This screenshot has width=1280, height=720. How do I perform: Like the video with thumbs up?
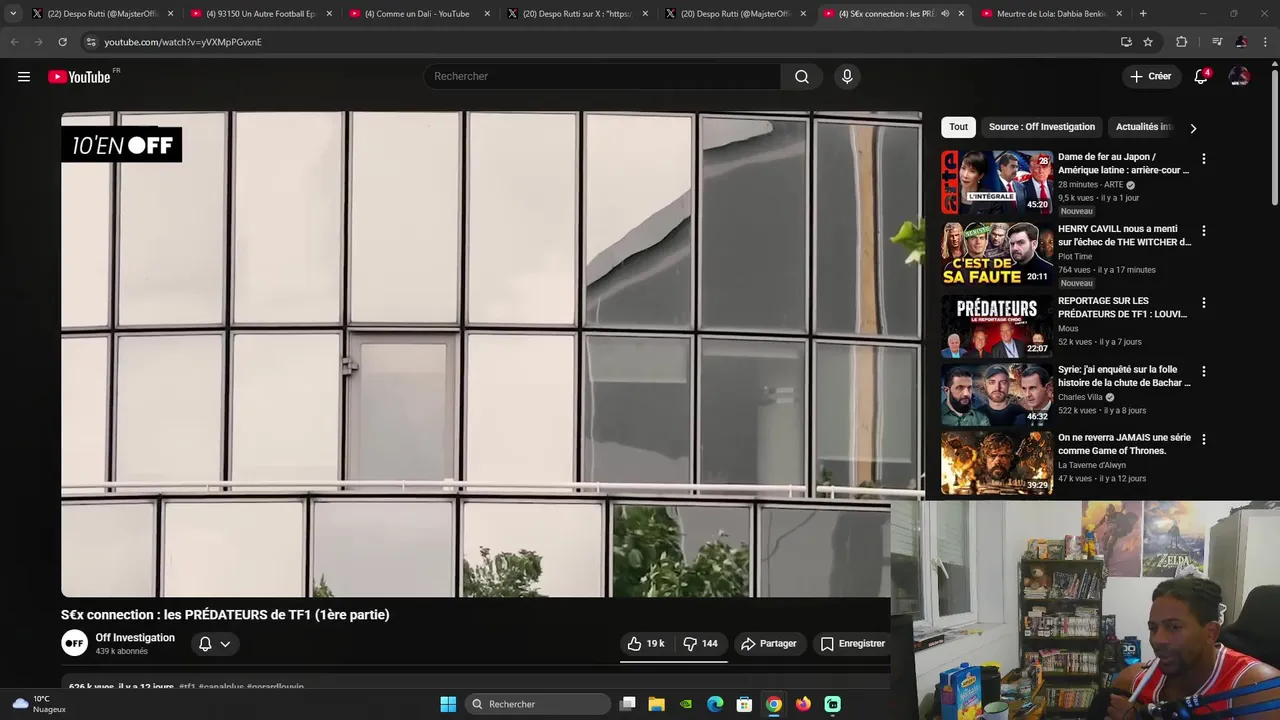(645, 644)
